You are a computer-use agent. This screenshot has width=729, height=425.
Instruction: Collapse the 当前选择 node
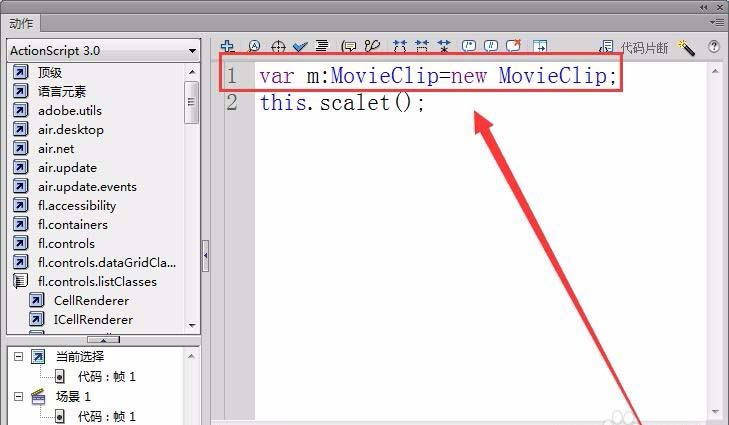click(x=18, y=357)
